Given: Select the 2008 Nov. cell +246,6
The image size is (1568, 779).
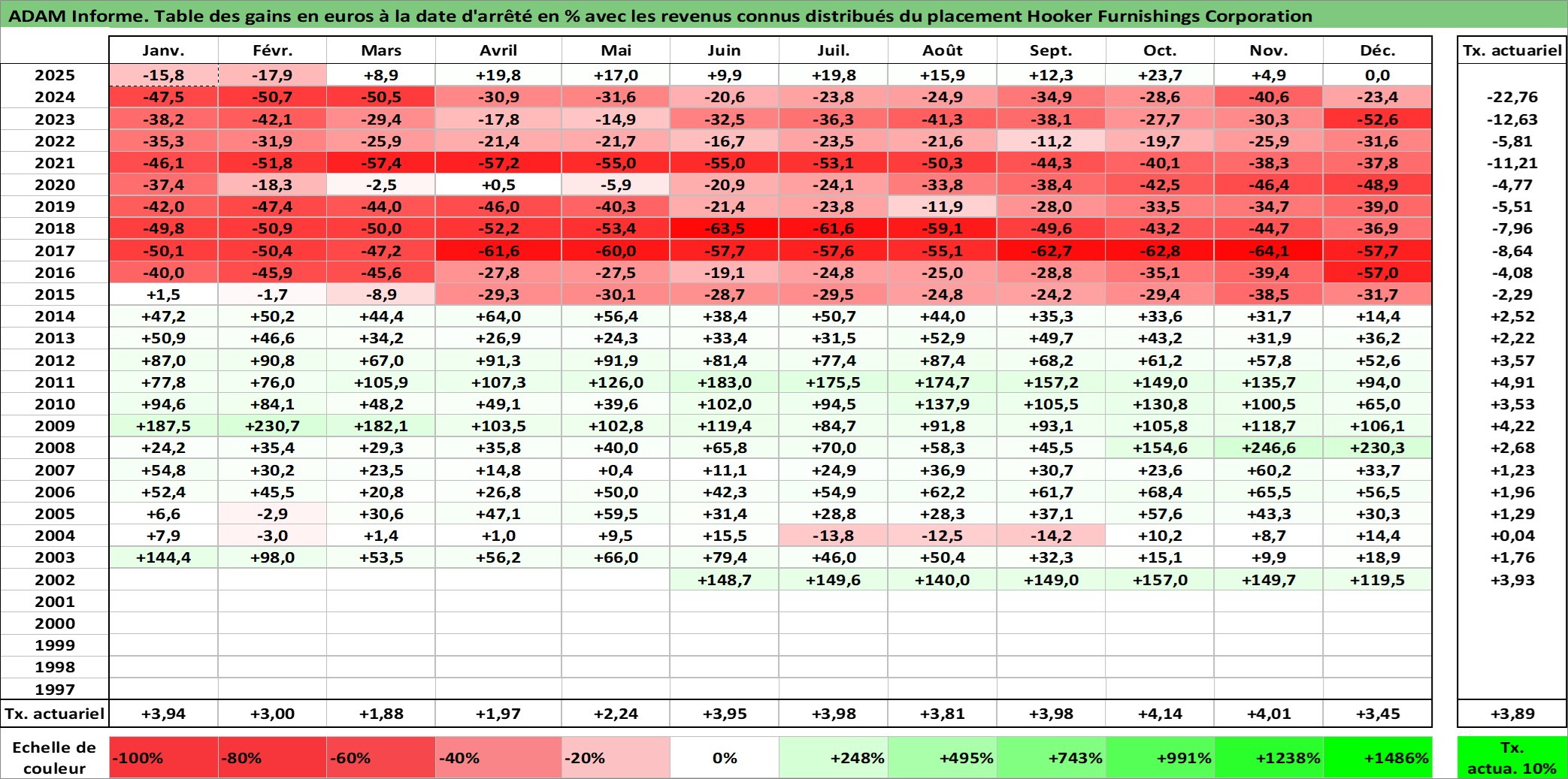Looking at the screenshot, I should pyautogui.click(x=1269, y=448).
